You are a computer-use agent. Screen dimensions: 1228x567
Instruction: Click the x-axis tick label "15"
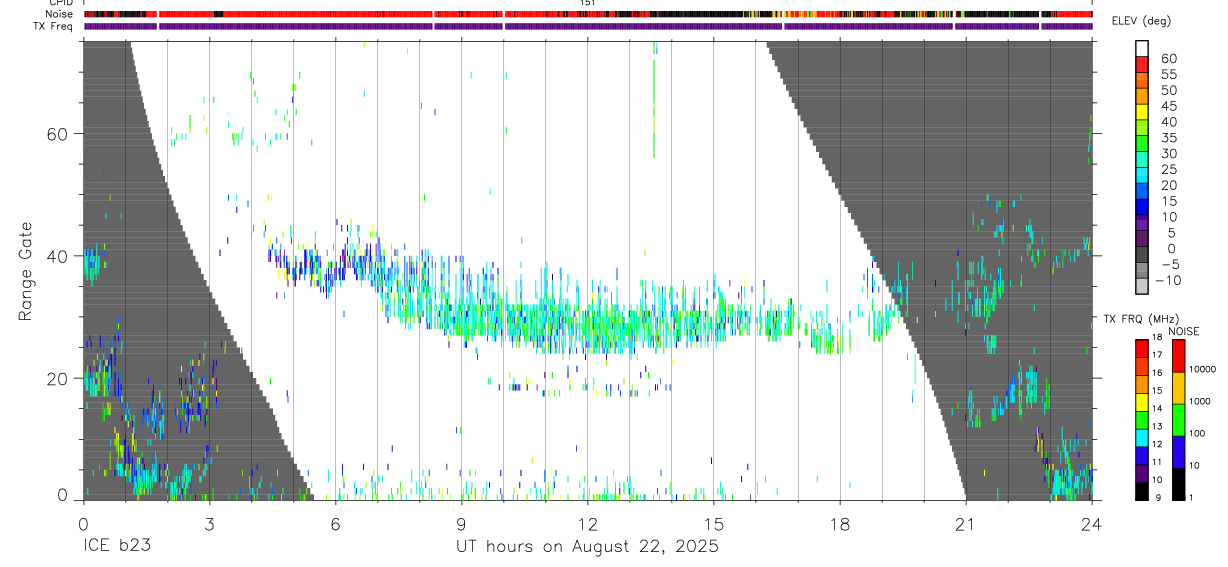(713, 523)
